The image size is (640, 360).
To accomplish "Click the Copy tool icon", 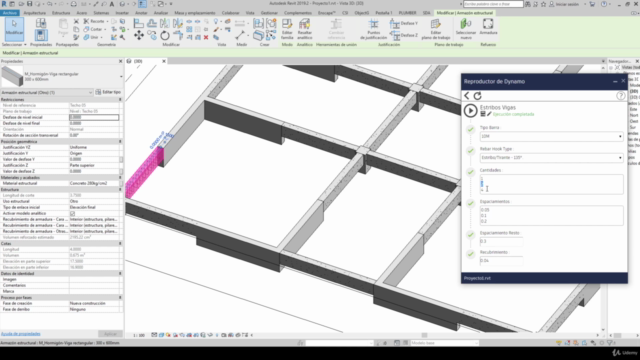I will (x=152, y=35).
